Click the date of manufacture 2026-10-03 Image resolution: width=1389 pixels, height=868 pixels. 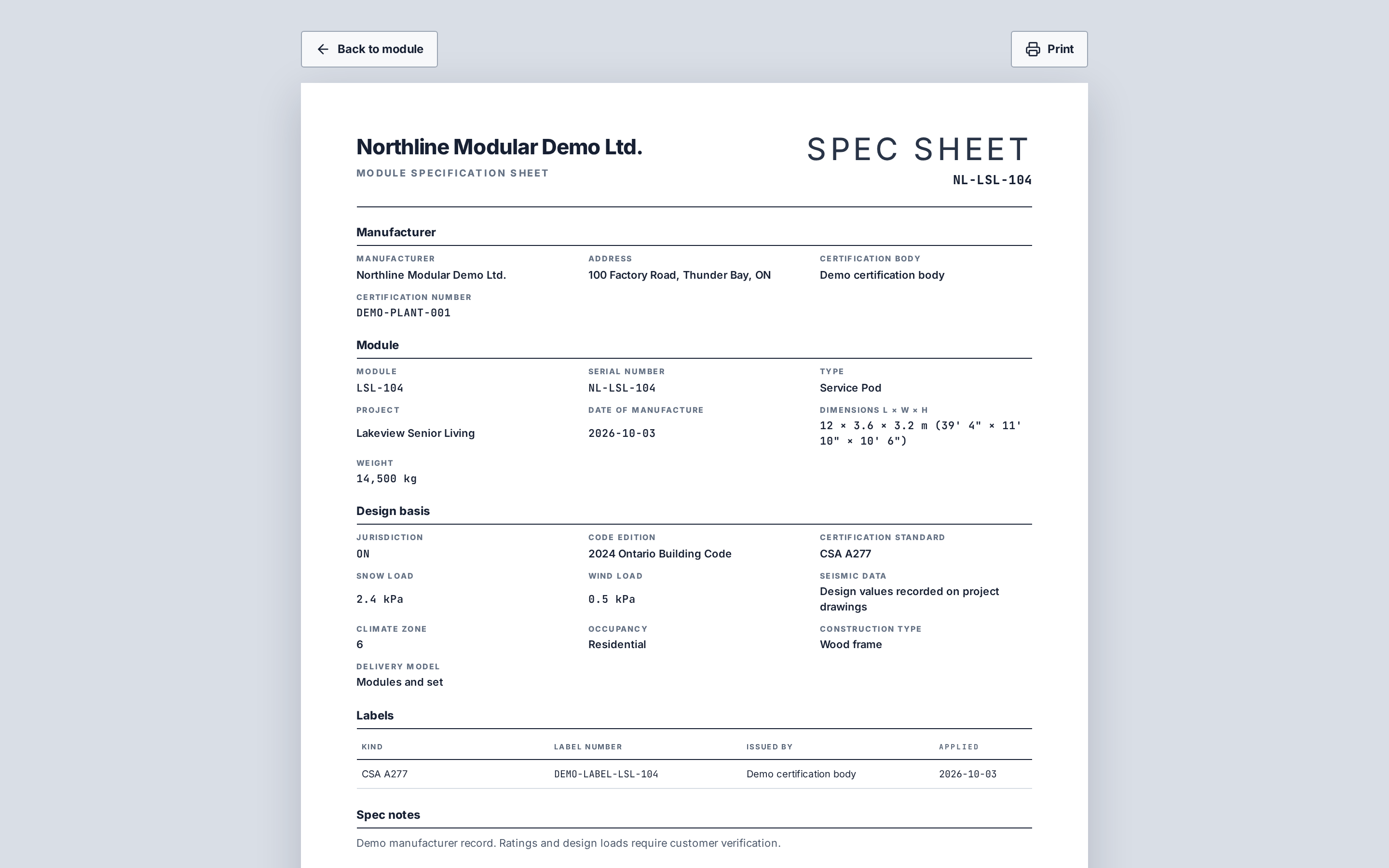(x=622, y=434)
